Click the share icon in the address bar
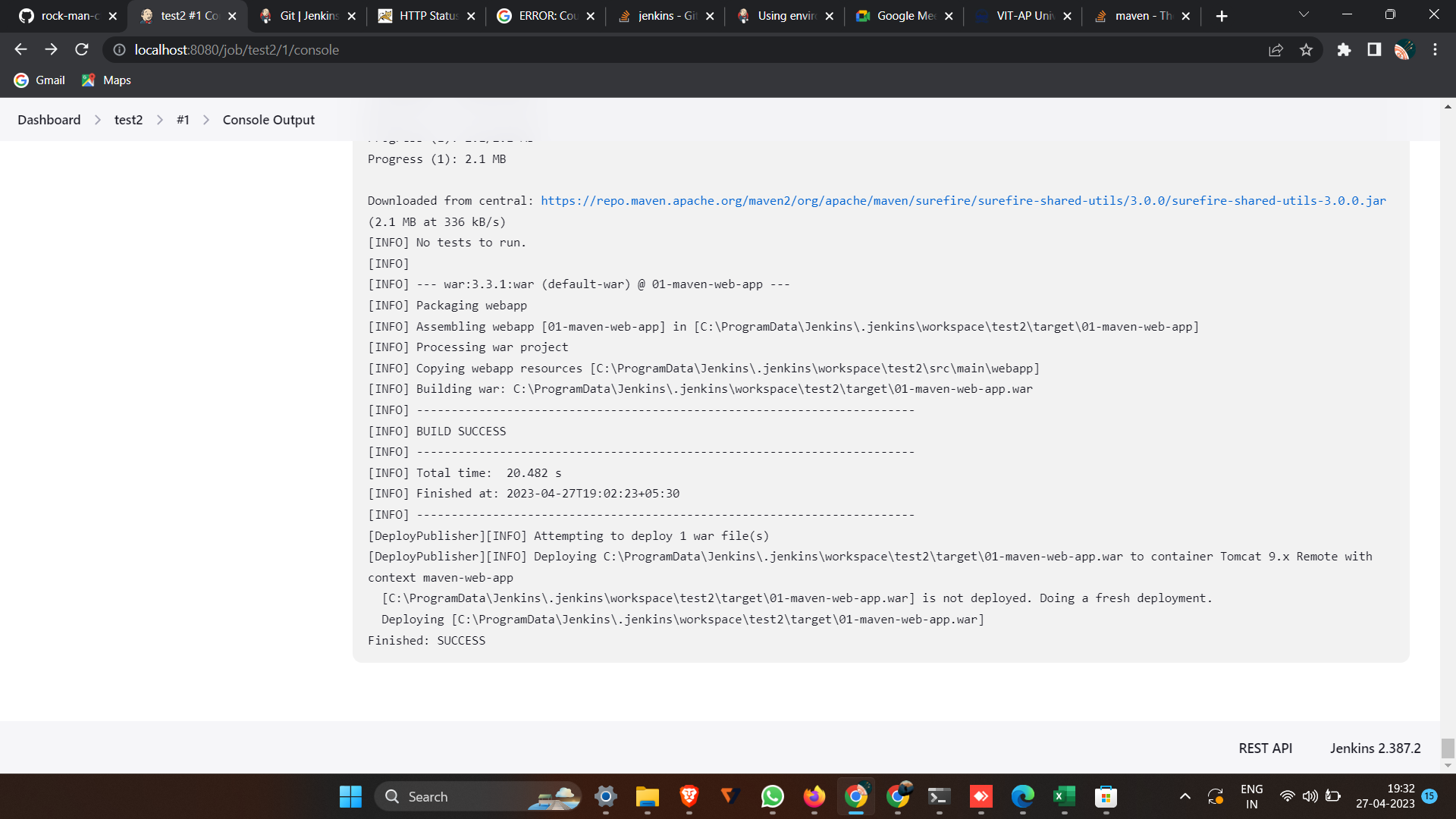 (1276, 49)
